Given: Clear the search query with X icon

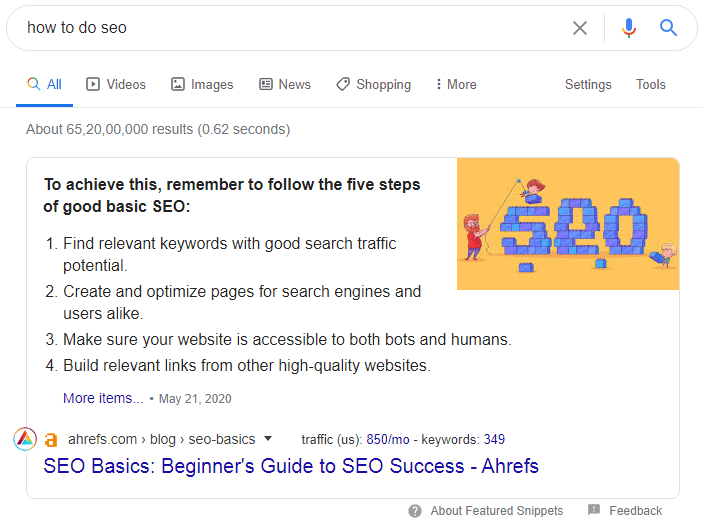Looking at the screenshot, I should pos(580,28).
